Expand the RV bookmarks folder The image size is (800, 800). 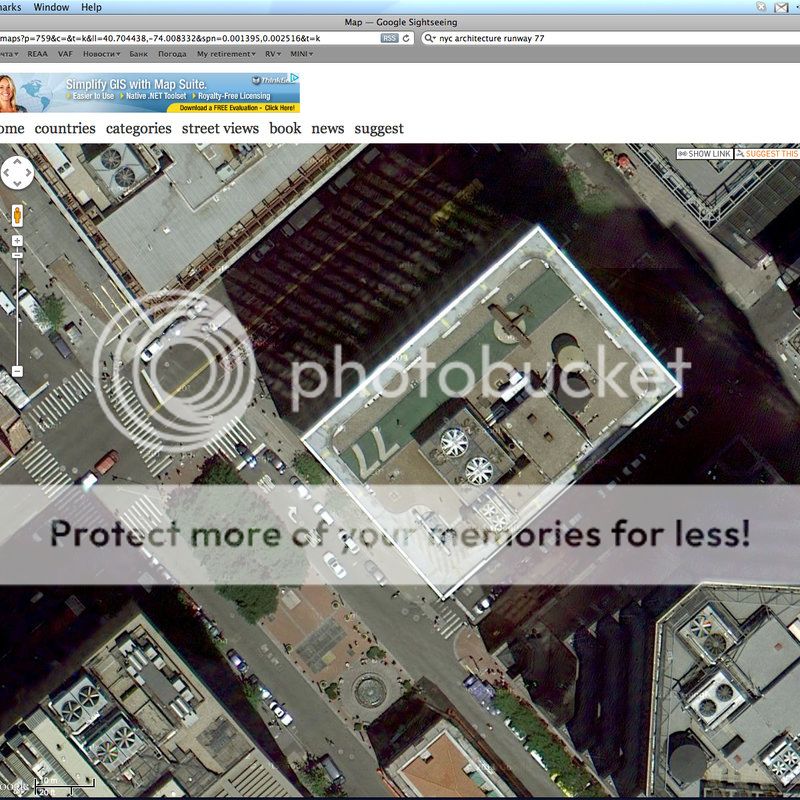coord(273,54)
